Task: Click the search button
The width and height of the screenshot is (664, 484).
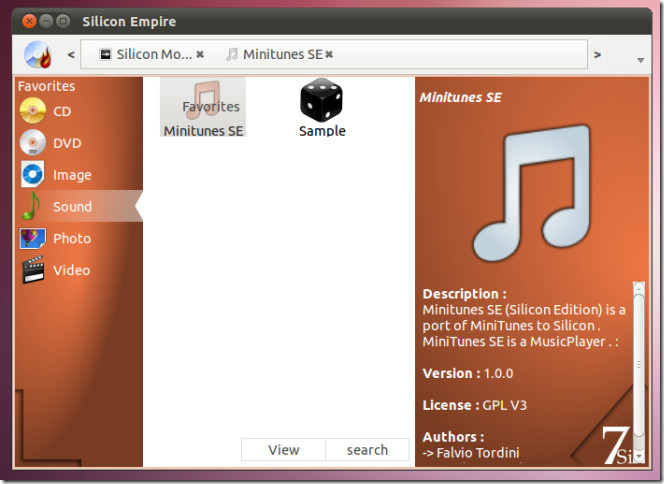Action: 367,449
